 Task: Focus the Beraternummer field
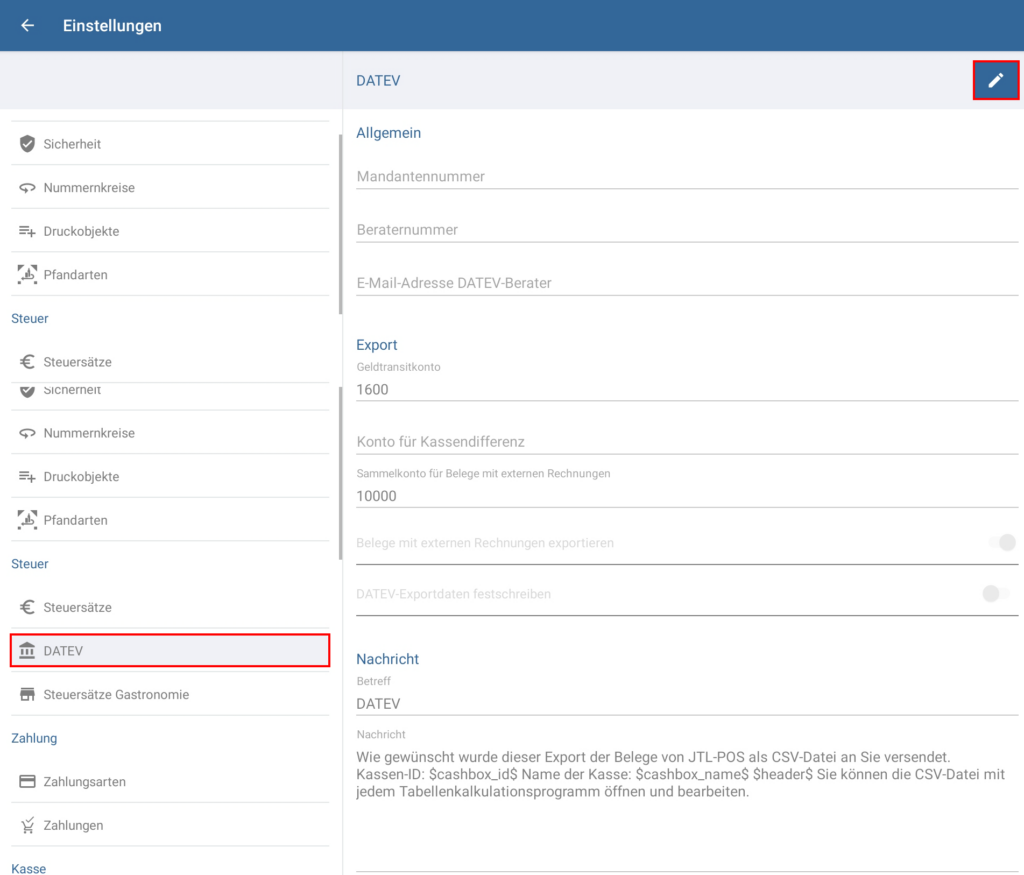pyautogui.click(x=686, y=230)
